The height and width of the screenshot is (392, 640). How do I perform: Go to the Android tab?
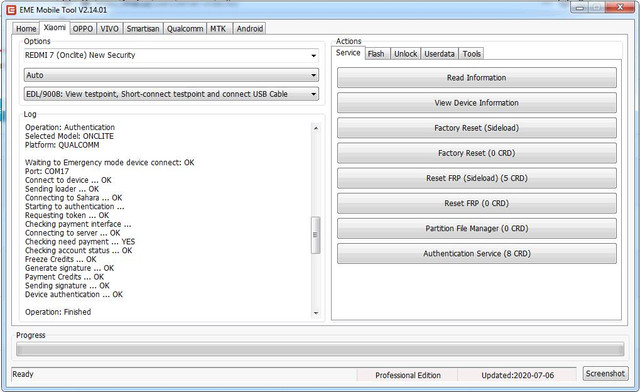[250, 29]
